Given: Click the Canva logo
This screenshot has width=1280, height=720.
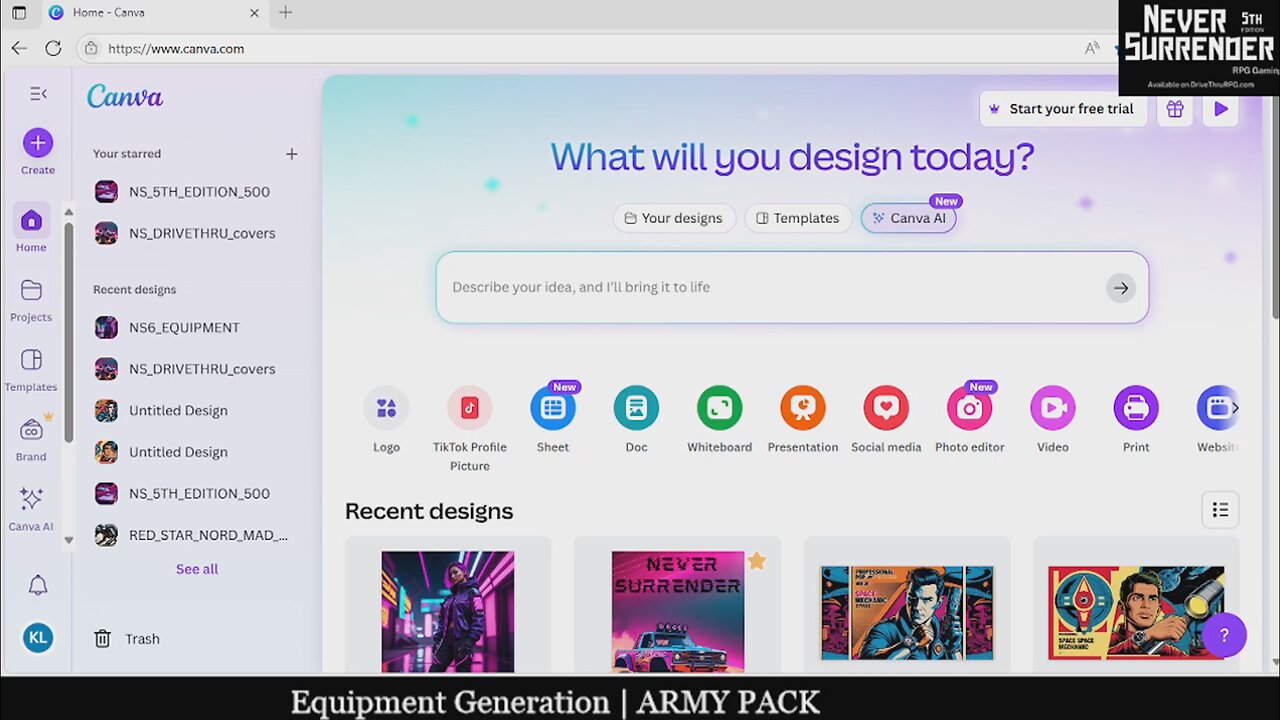Looking at the screenshot, I should [x=125, y=96].
